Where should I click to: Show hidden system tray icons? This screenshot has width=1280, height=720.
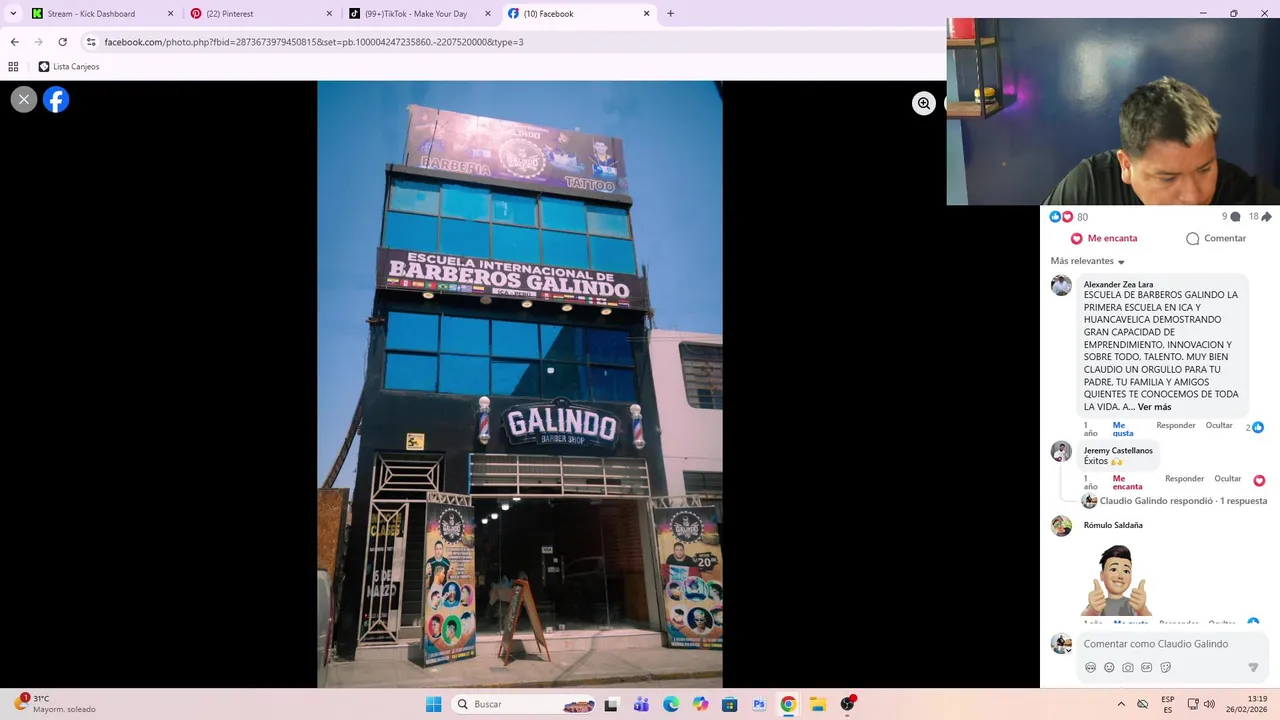click(x=1121, y=704)
